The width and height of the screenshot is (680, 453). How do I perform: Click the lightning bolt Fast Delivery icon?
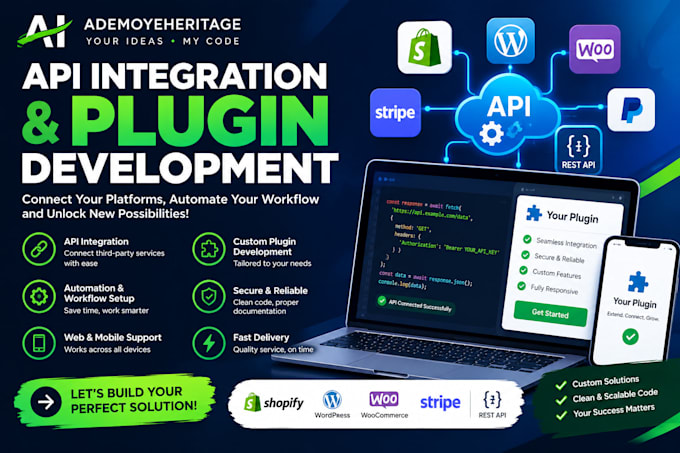tap(209, 343)
